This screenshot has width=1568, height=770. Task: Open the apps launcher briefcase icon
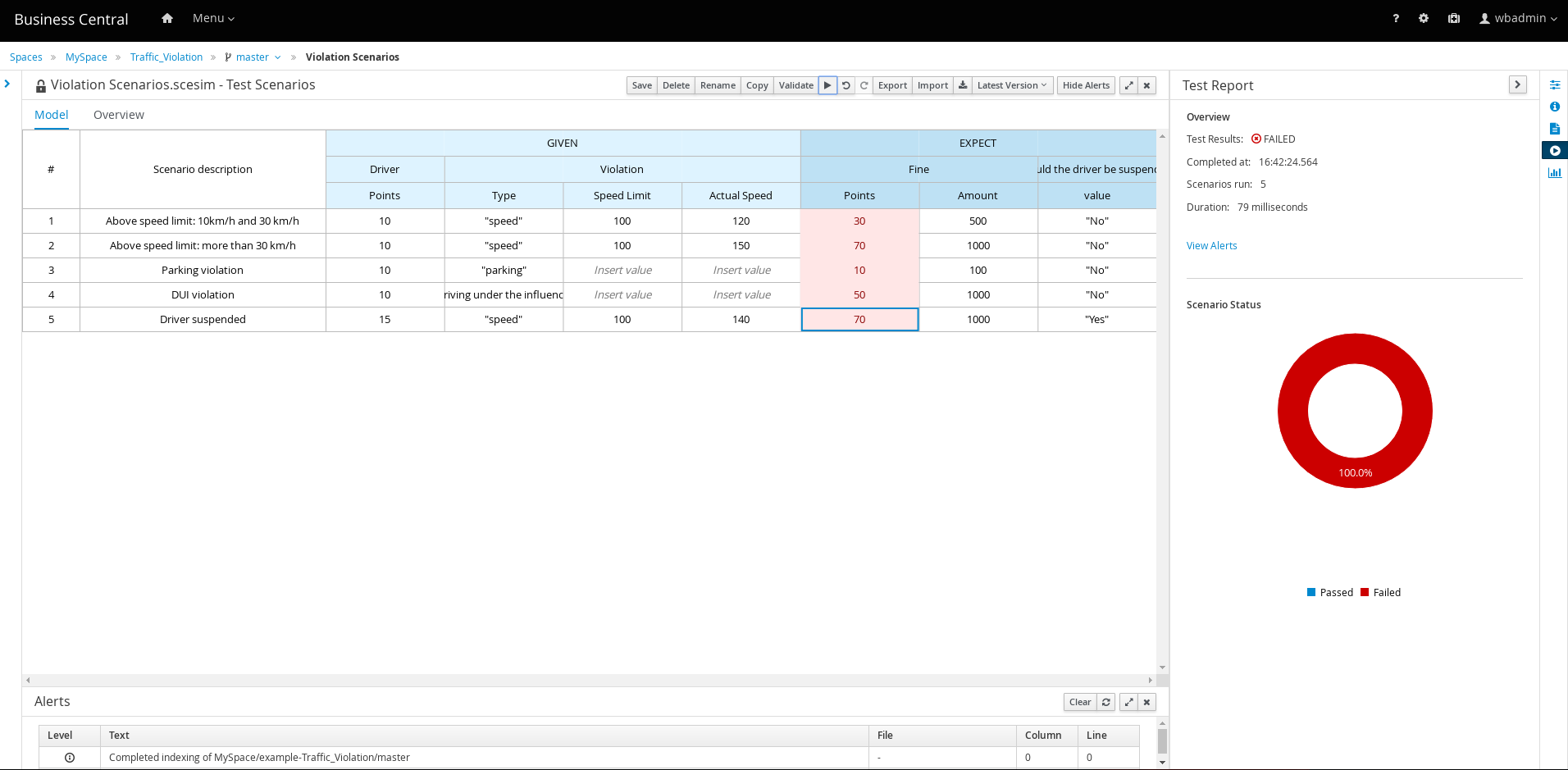1454,18
